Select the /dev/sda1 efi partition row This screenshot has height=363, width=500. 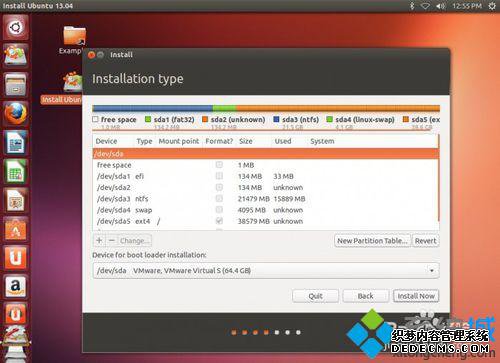click(266, 176)
